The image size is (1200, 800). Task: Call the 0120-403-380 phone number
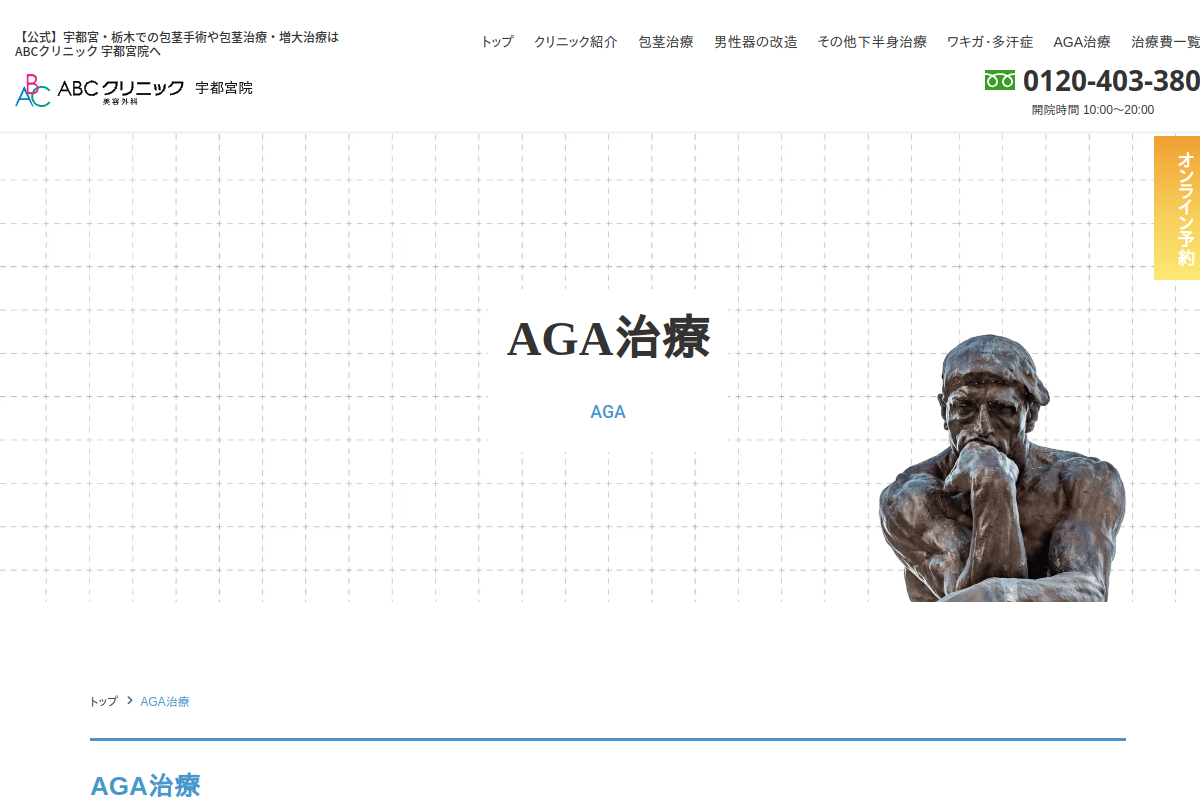(1111, 81)
